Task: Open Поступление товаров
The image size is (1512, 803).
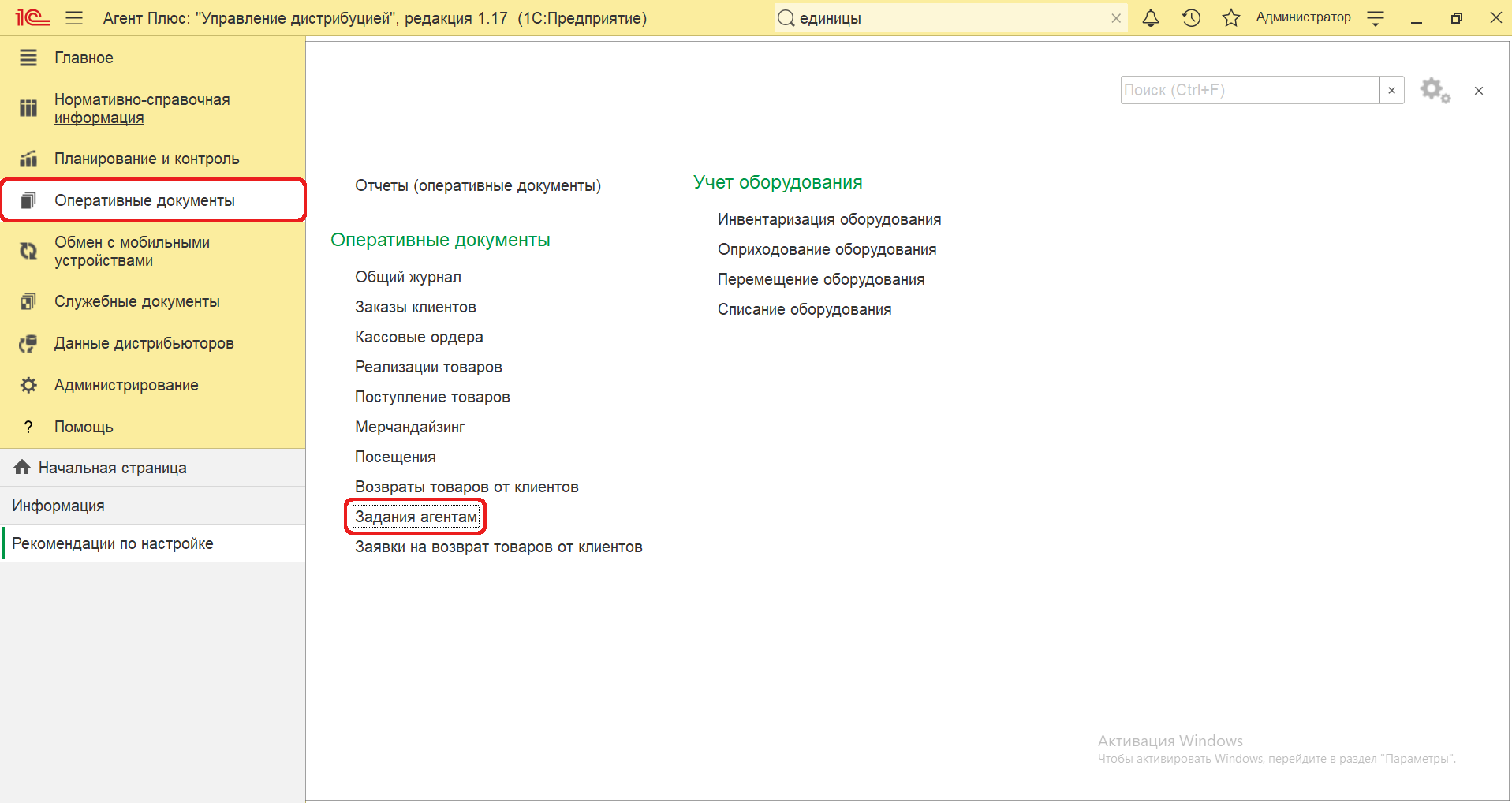Action: pyautogui.click(x=432, y=397)
